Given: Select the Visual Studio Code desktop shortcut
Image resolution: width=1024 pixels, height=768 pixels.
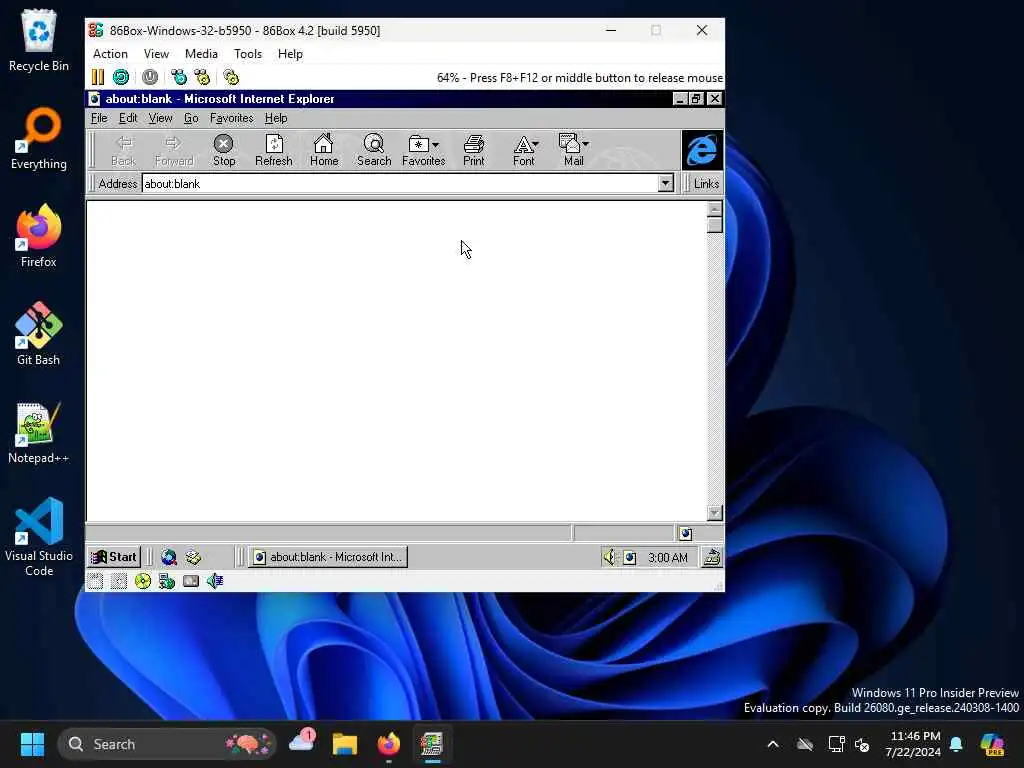Looking at the screenshot, I should [x=39, y=537].
